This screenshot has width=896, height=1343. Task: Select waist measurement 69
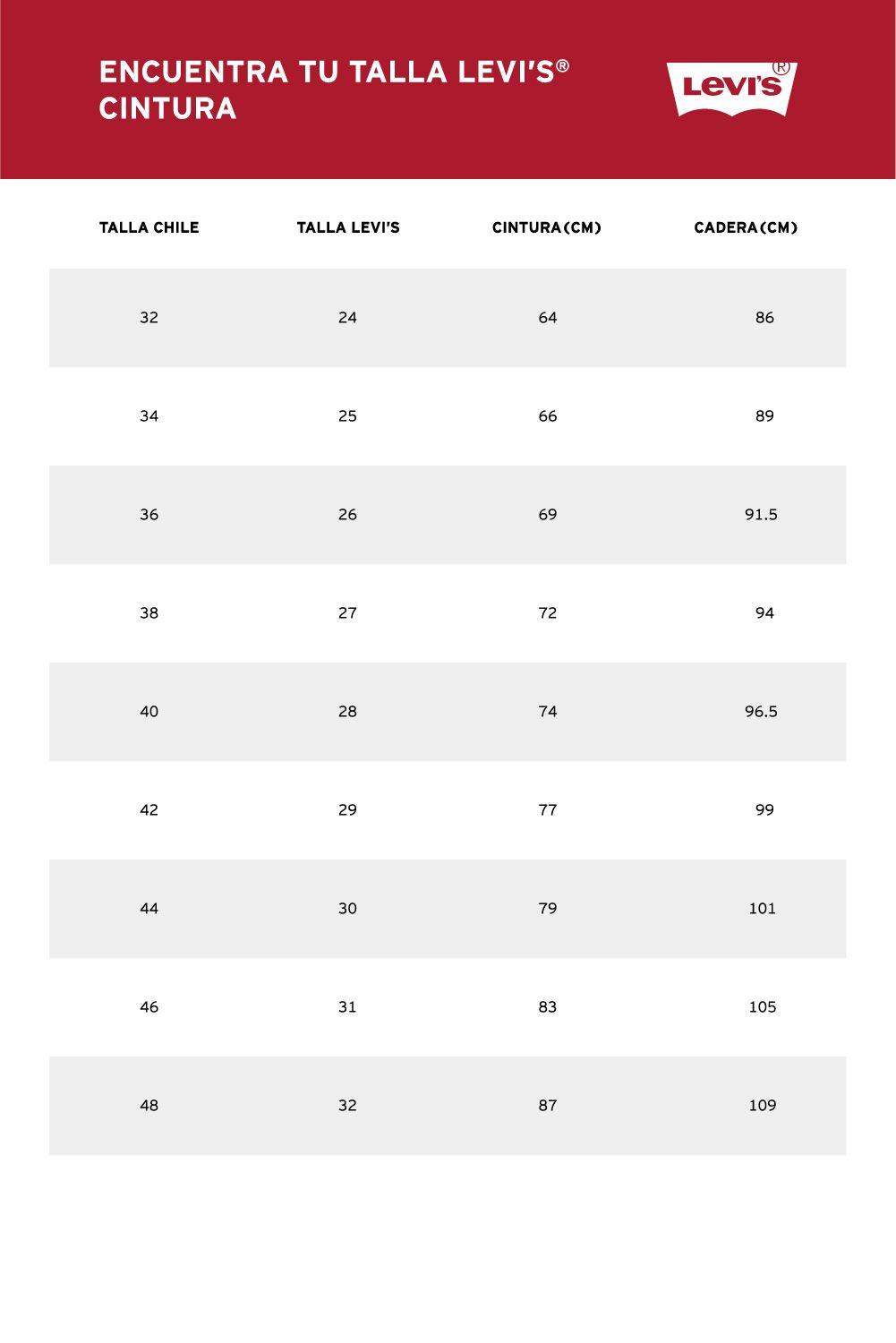tap(548, 515)
